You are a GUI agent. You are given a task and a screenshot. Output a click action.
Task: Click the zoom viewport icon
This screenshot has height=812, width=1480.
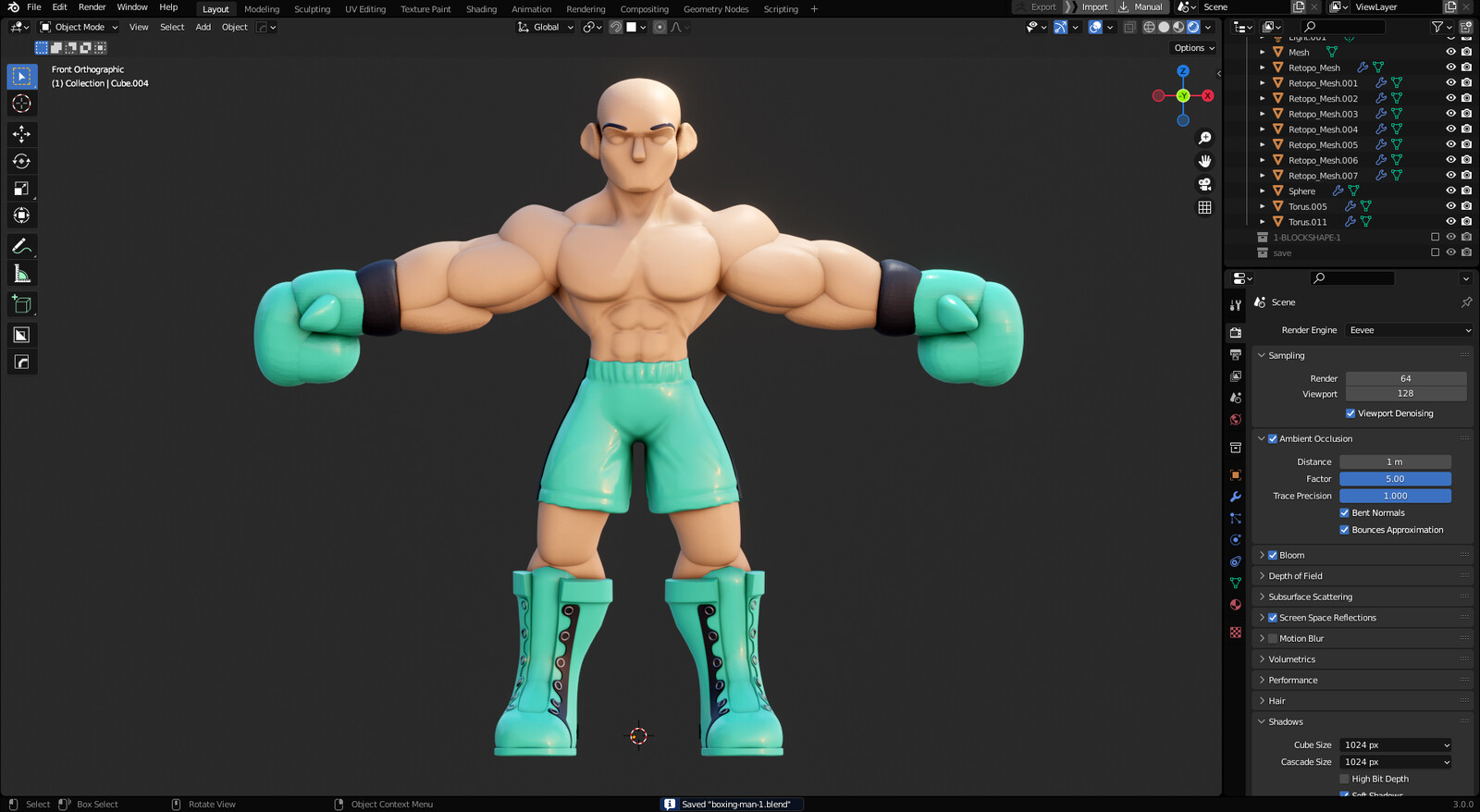(1204, 138)
